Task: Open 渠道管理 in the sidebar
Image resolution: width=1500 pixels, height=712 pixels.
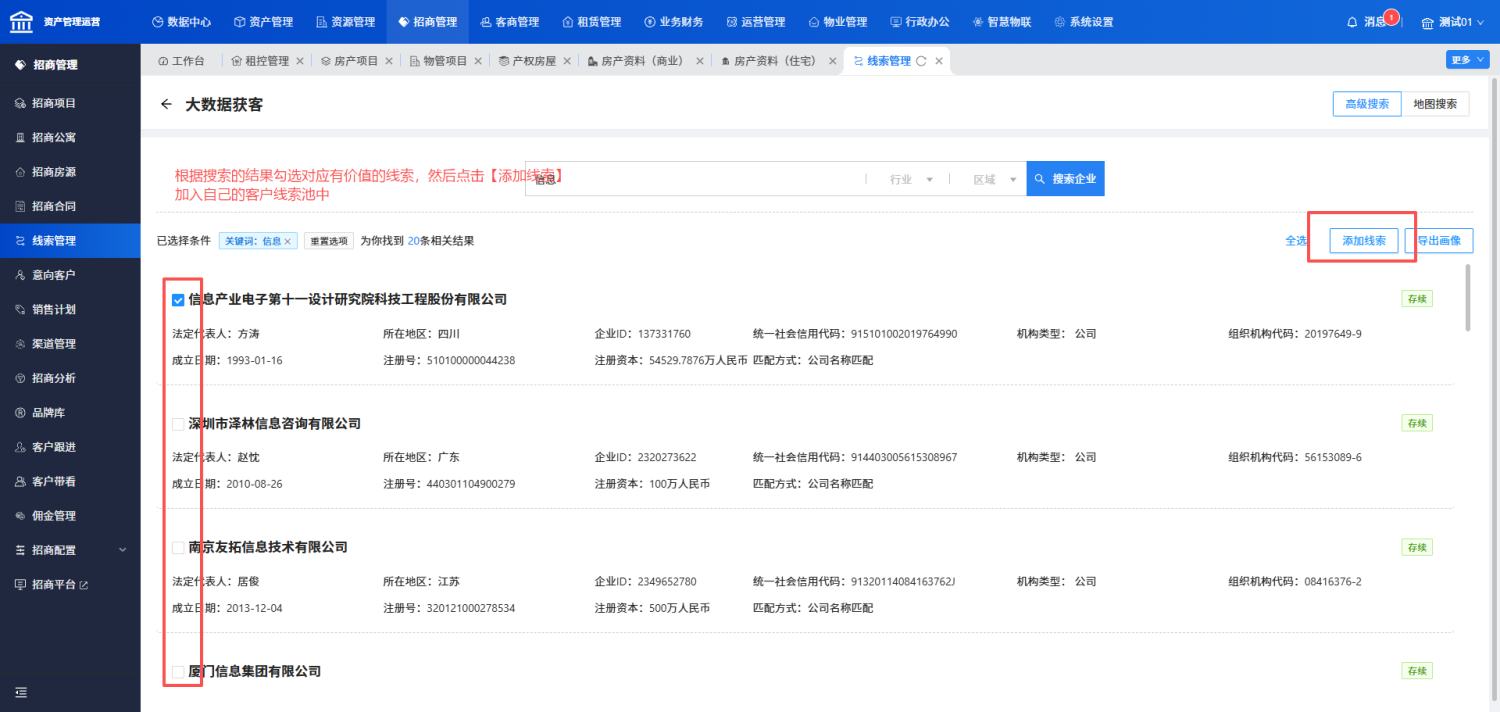Action: click(x=70, y=344)
